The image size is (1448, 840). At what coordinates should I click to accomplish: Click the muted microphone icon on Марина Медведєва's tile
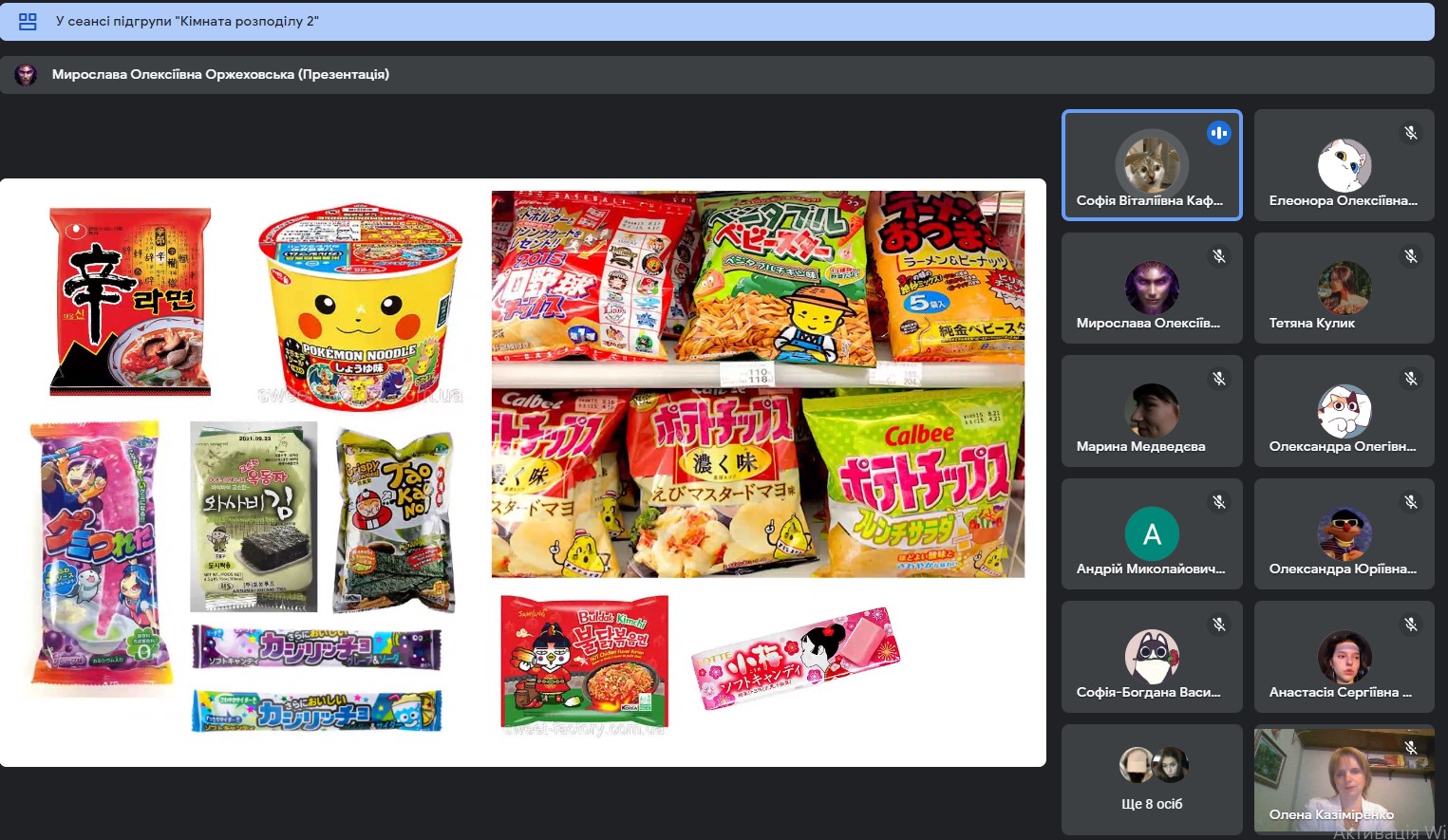pyautogui.click(x=1219, y=379)
